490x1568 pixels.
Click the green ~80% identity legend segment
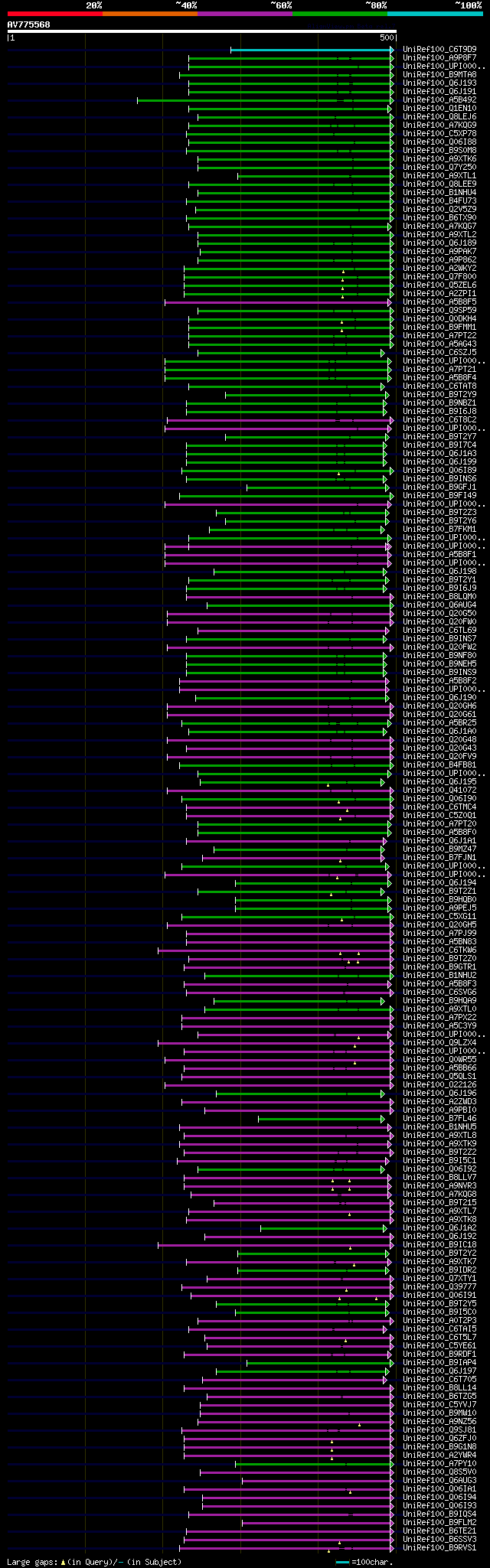[340, 14]
